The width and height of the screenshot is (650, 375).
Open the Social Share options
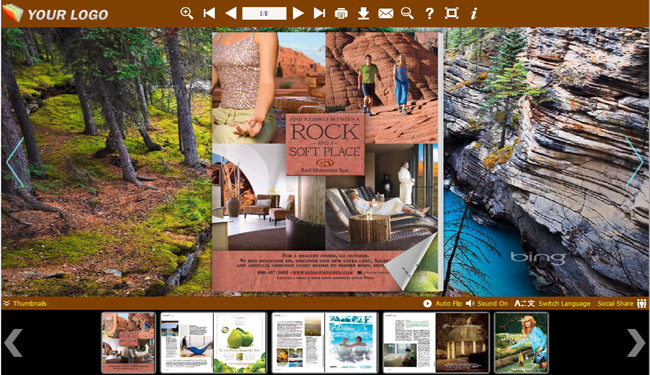pyautogui.click(x=622, y=303)
